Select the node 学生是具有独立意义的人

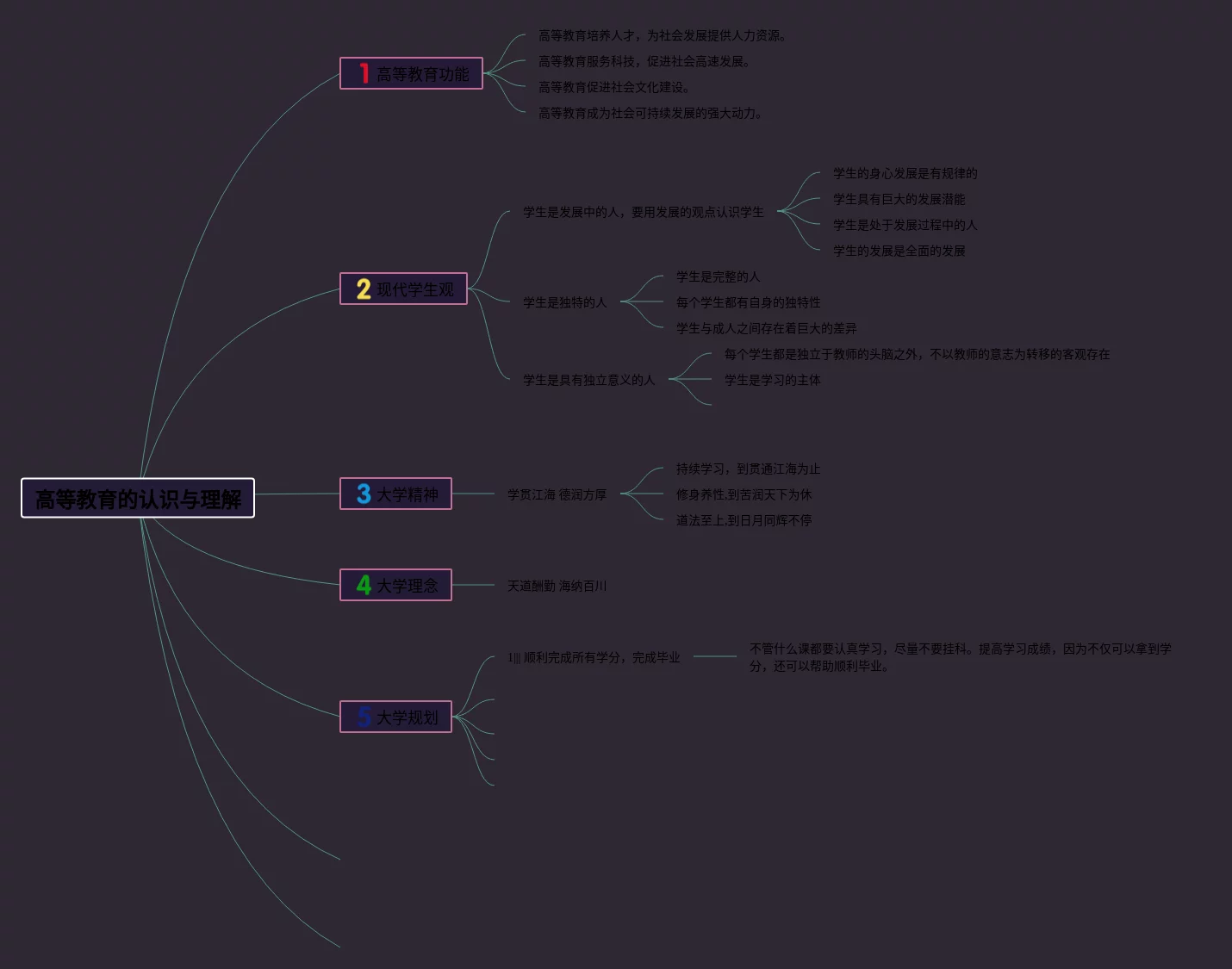point(588,380)
